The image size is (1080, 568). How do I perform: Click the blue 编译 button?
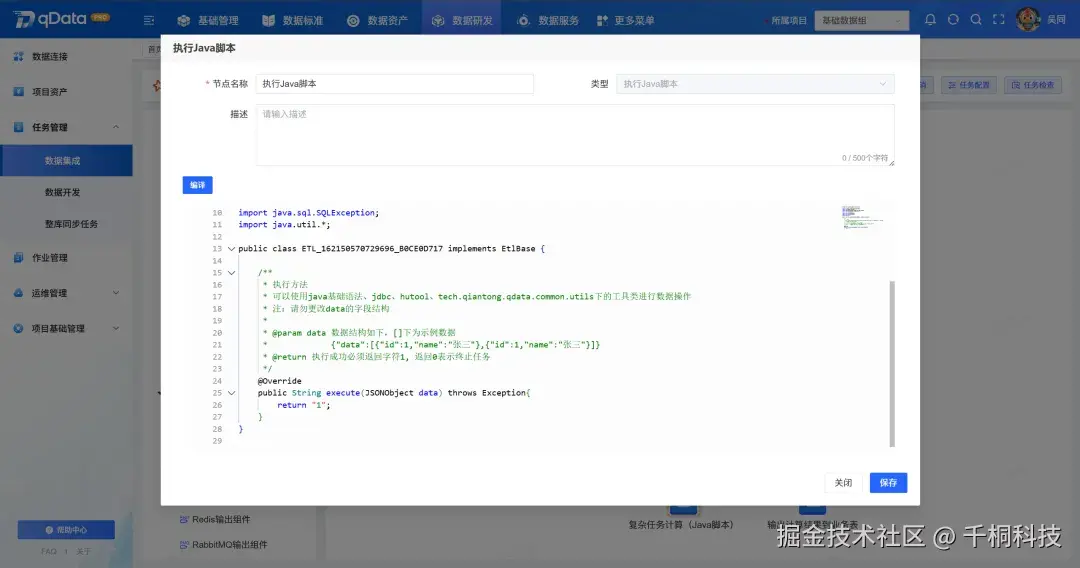point(198,185)
